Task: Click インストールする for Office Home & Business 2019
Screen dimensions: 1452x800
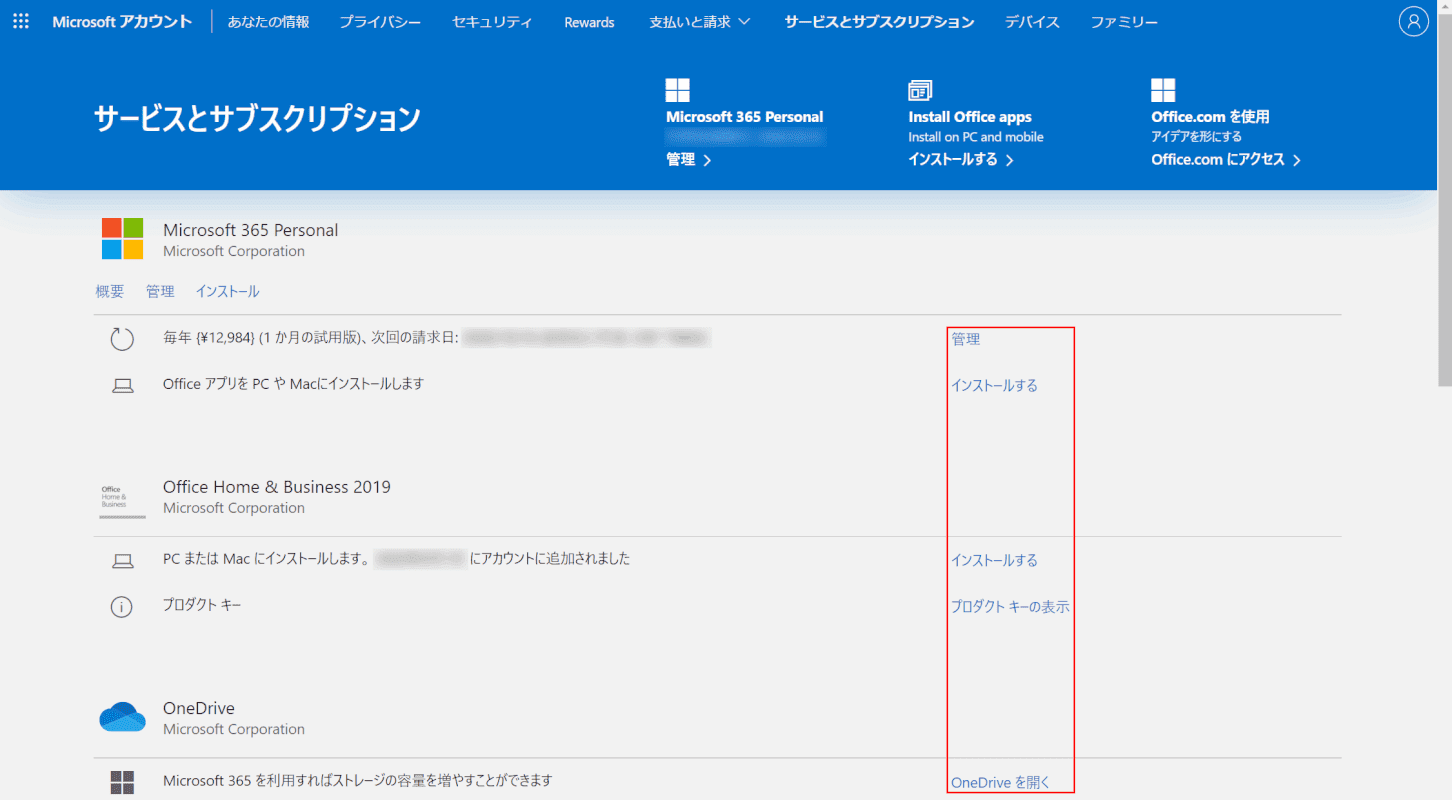Action: (x=994, y=561)
